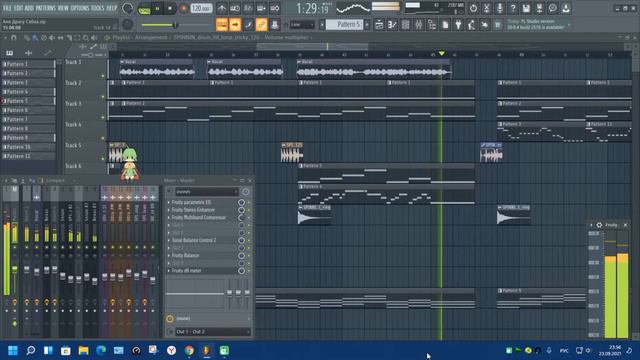Viewport: 640px width, 360px height.
Task: Toggle the metronome icon
Action: click(222, 8)
